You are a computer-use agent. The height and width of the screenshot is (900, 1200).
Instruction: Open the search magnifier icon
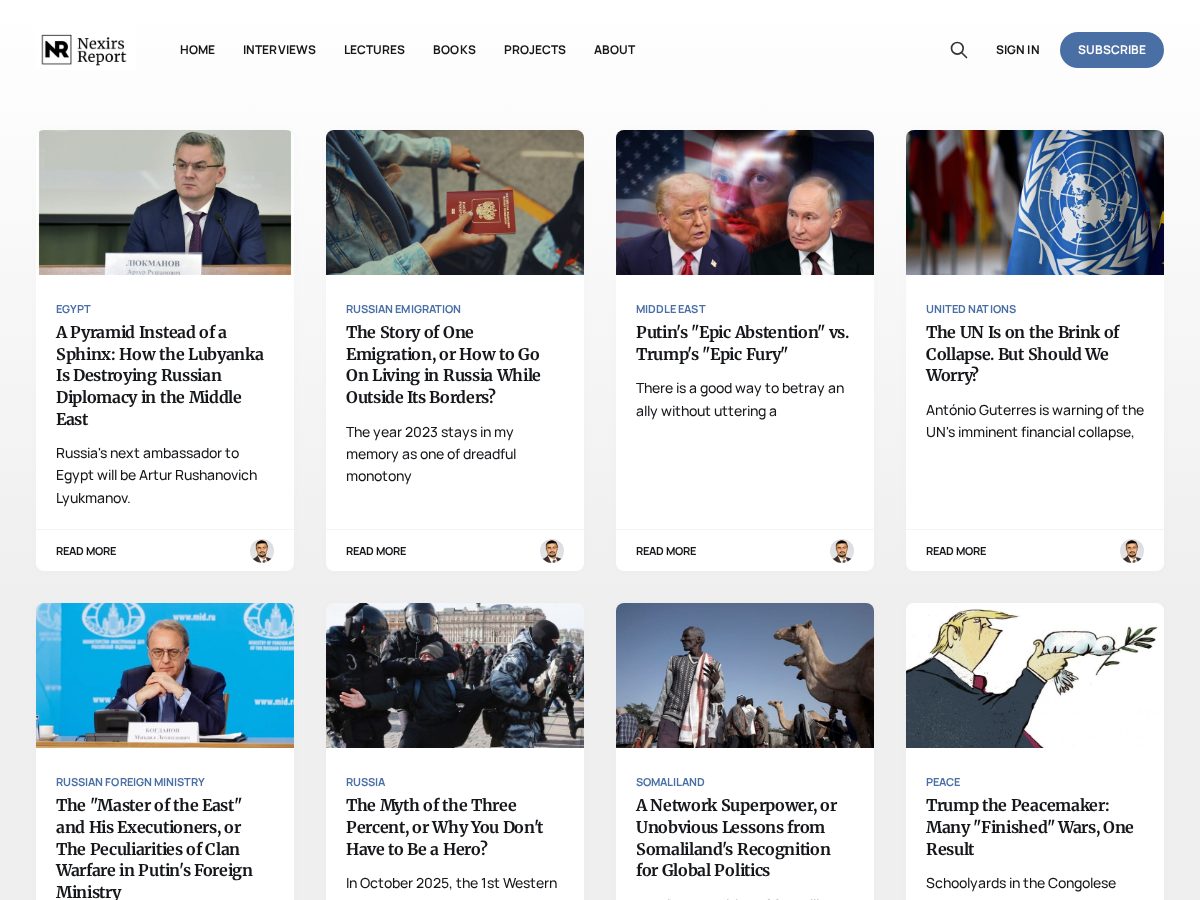(x=958, y=50)
